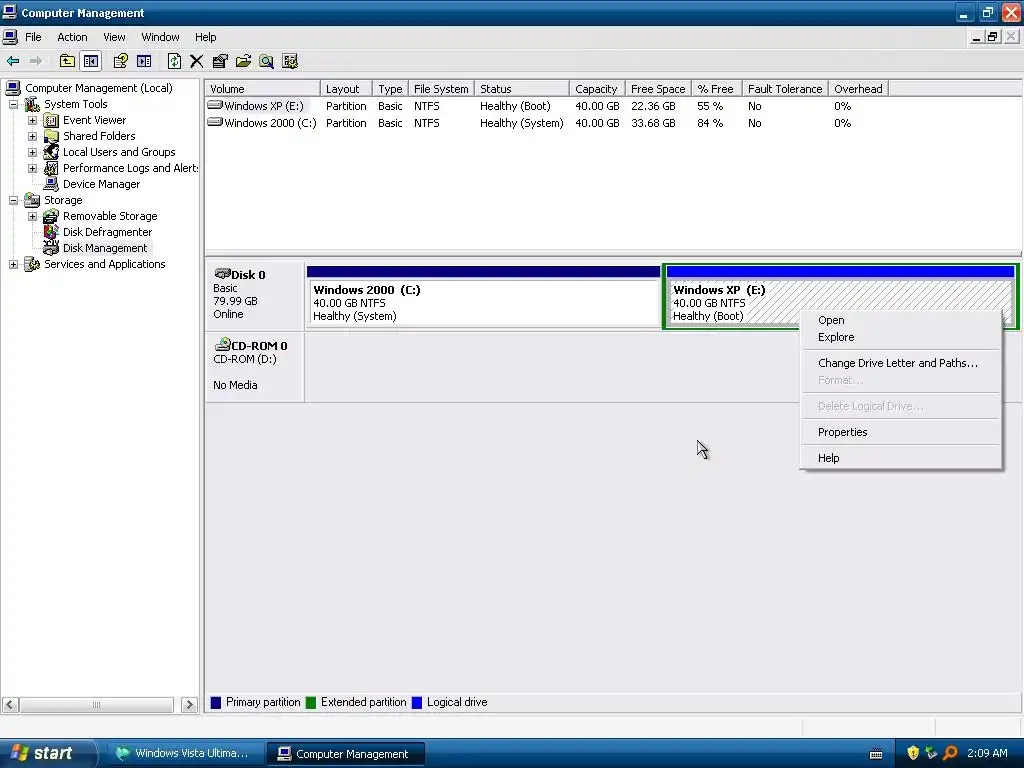Open the Help menu in the menu bar
The image size is (1024, 768).
pyautogui.click(x=205, y=37)
